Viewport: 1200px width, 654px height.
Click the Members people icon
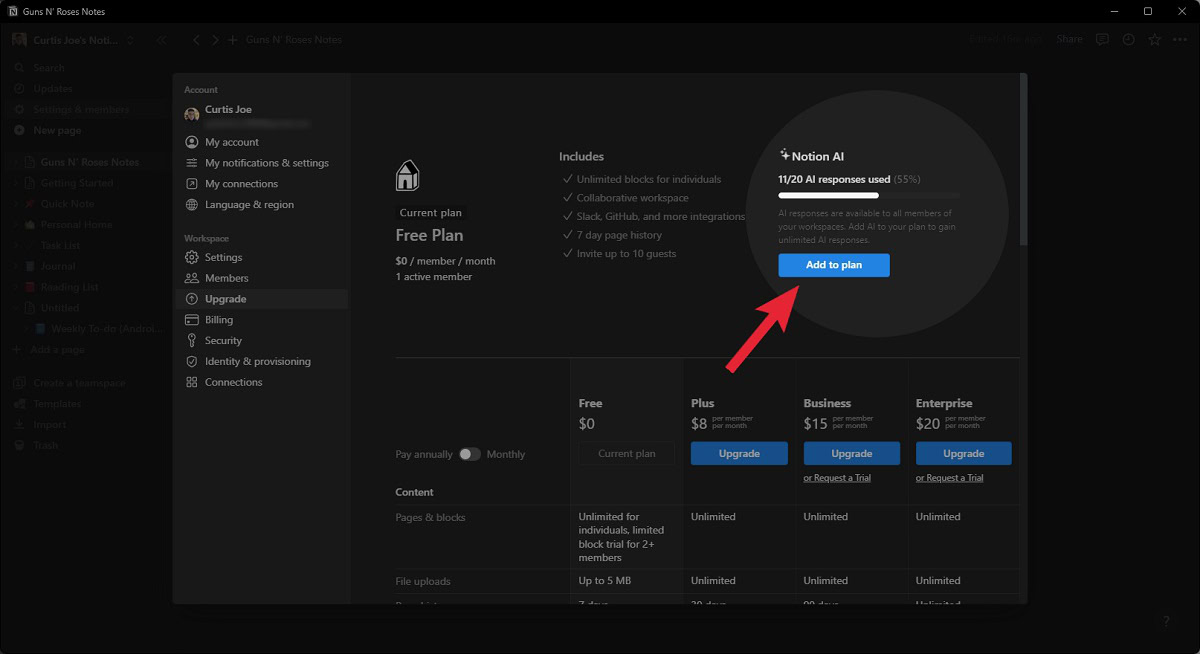[x=192, y=278]
